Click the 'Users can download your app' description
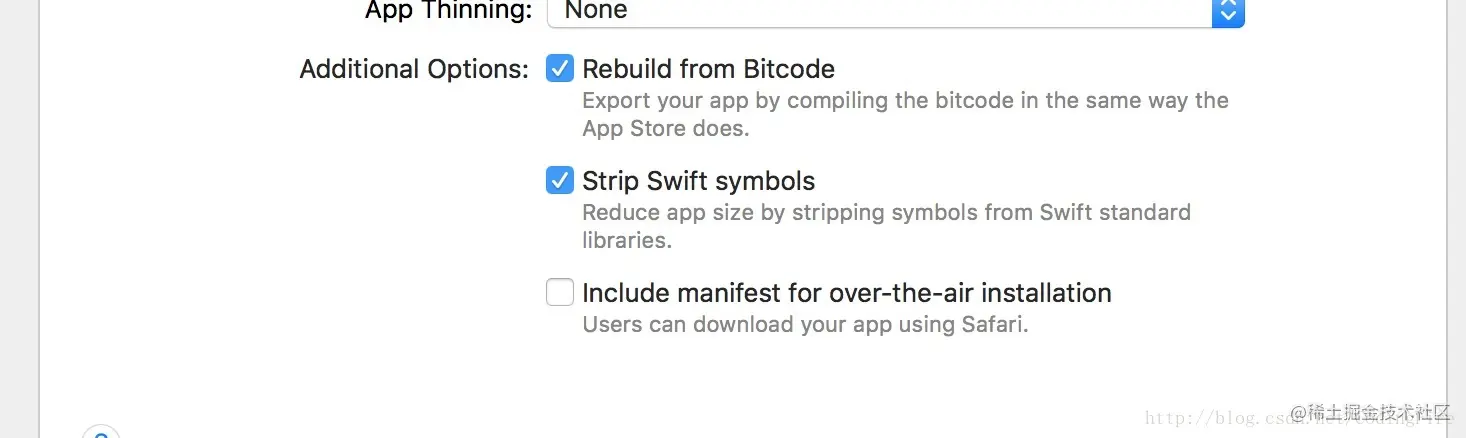This screenshot has height=438, width=1466. pos(805,325)
